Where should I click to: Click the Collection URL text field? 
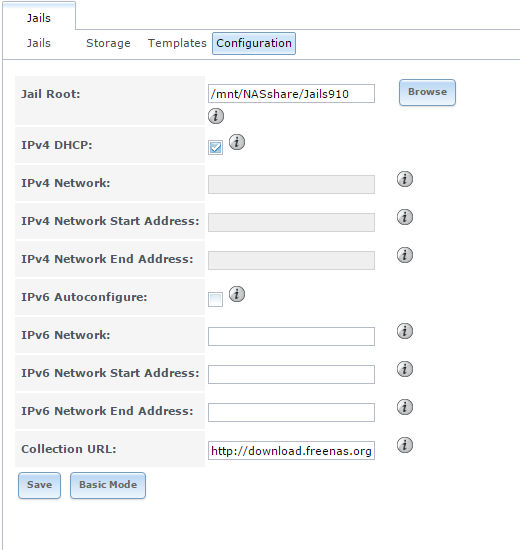click(x=291, y=450)
